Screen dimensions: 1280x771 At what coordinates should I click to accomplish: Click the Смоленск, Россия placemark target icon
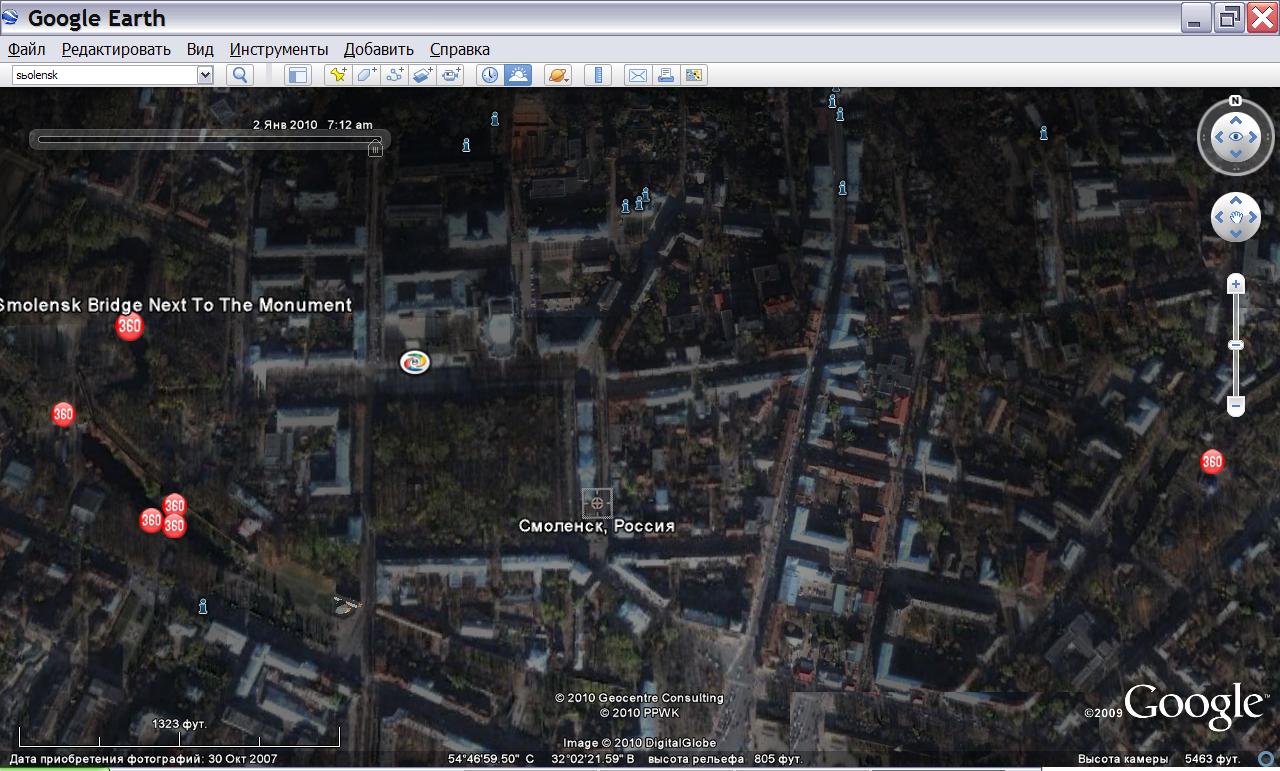click(x=597, y=502)
